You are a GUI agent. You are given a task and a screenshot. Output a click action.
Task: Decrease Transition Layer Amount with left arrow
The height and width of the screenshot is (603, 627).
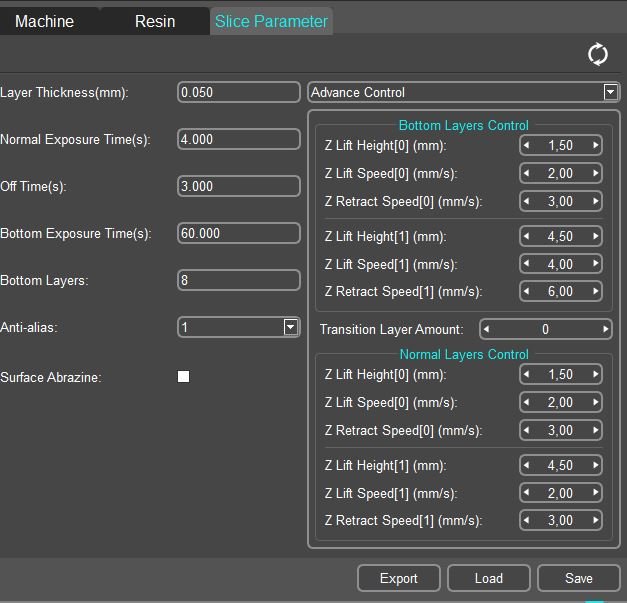point(487,329)
